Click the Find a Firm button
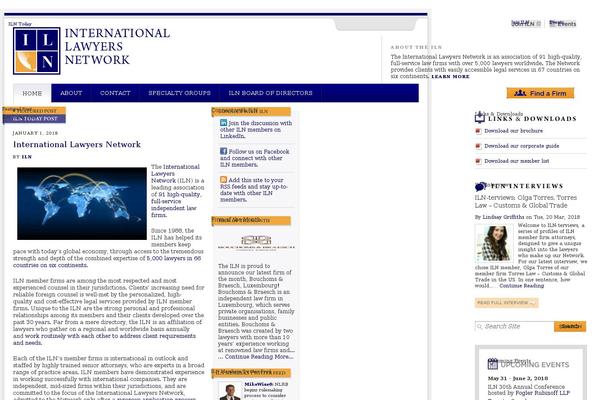This screenshot has height=400, width=600. click(540, 93)
